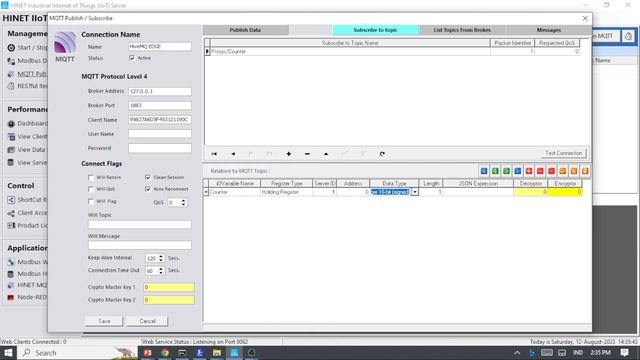Open Node-RED application in sidebar
This screenshot has height=360, width=640.
pos(27,297)
